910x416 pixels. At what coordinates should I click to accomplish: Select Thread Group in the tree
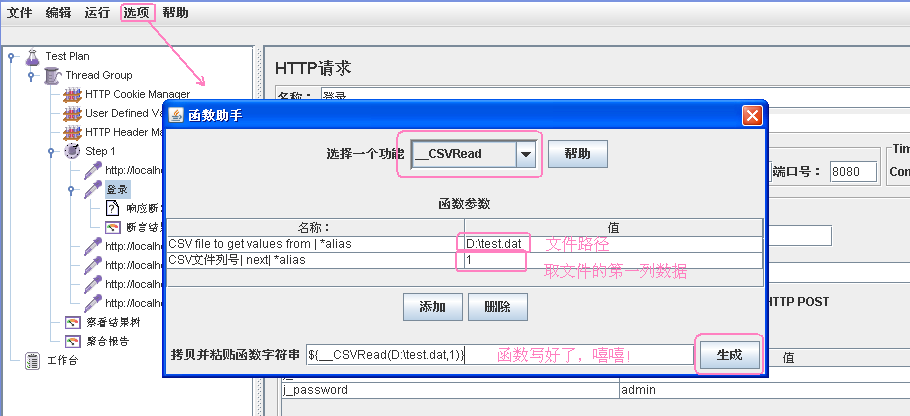99,75
